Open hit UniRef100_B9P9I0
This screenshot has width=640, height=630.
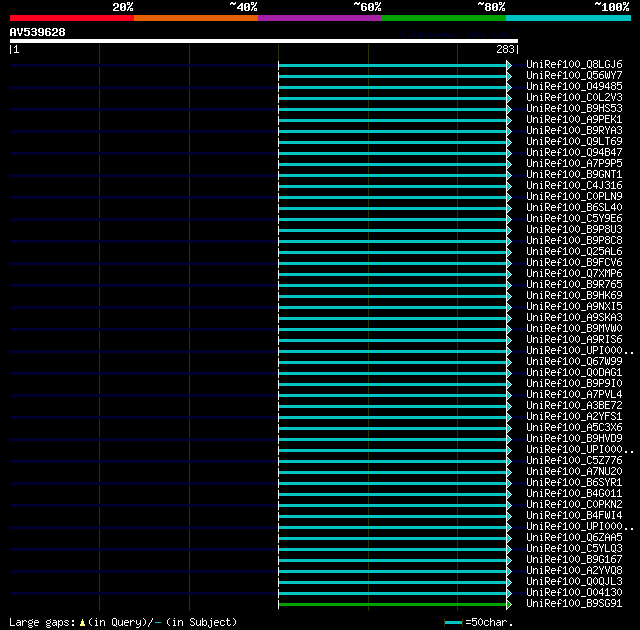tap(574, 384)
